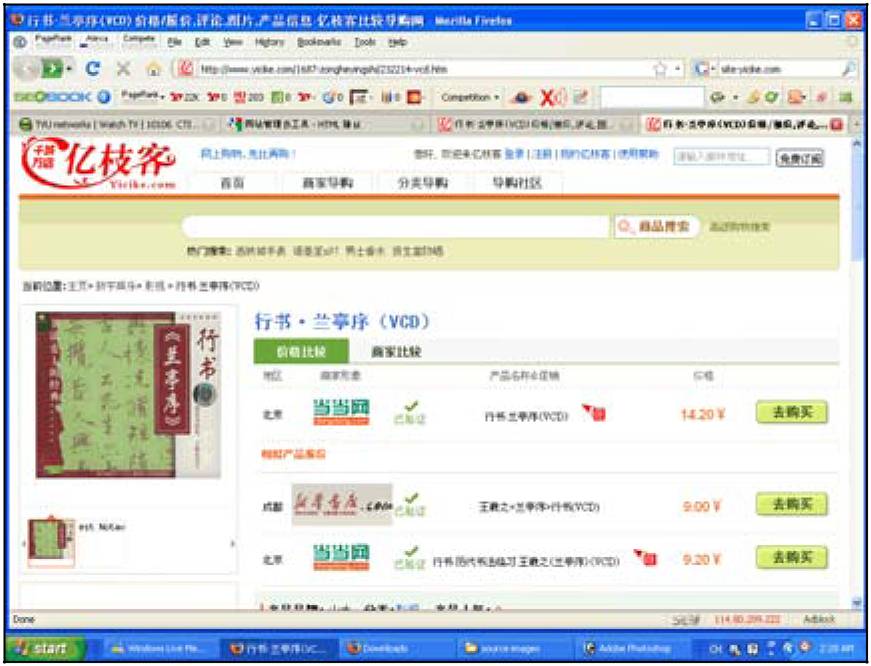Switch to the TVU networks browser tab
The image size is (871, 666).
(x=115, y=124)
